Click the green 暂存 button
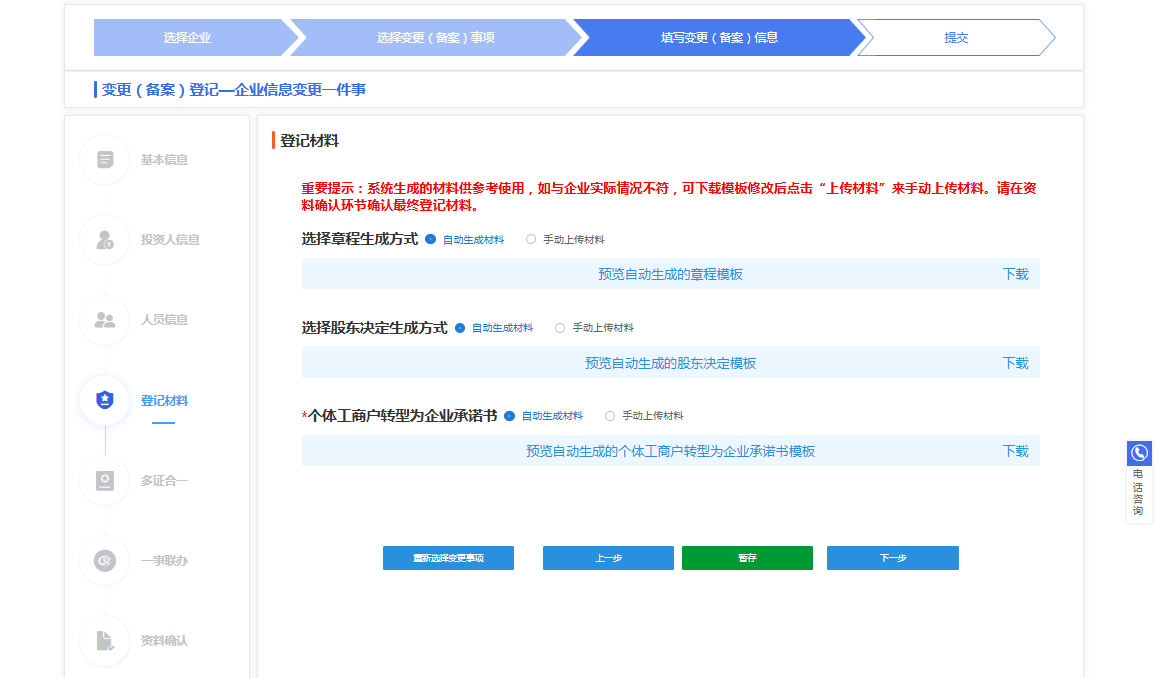Viewport: 1163px width, 678px height. point(747,558)
